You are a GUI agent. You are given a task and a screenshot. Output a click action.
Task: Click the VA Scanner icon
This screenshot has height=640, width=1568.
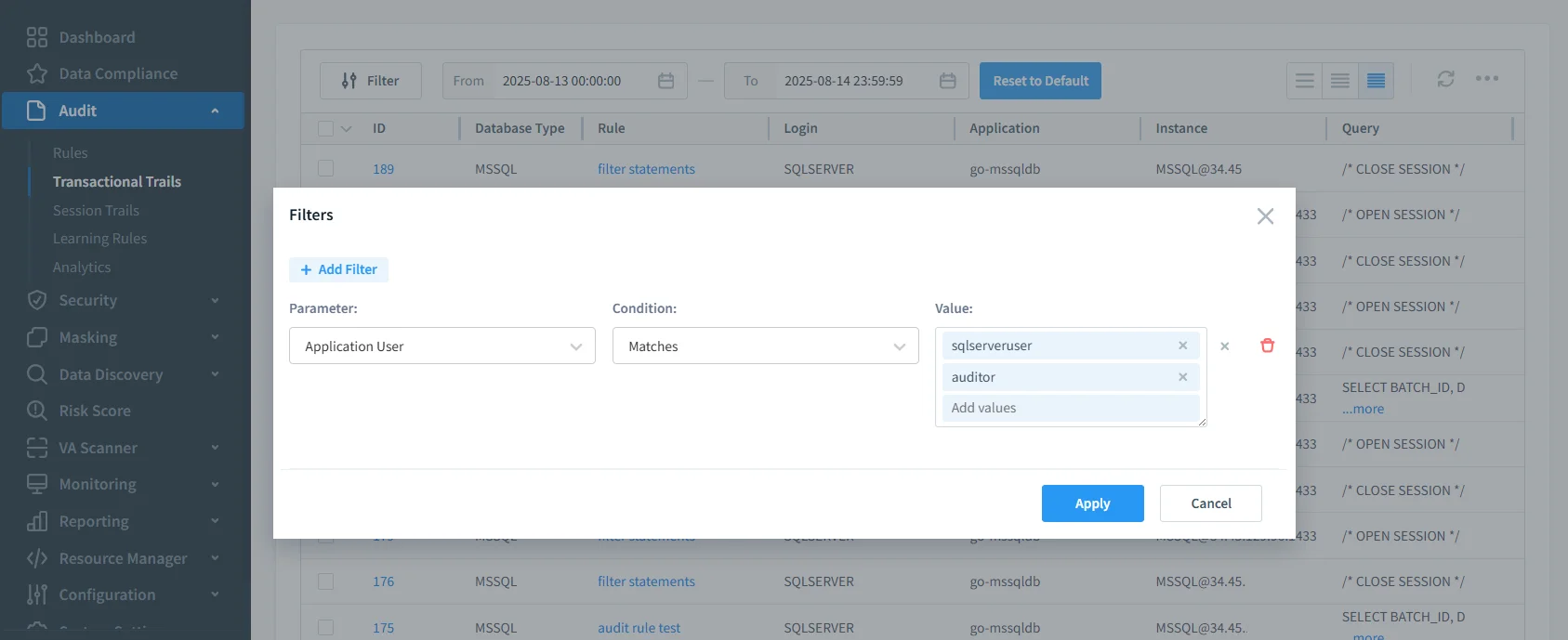point(37,448)
